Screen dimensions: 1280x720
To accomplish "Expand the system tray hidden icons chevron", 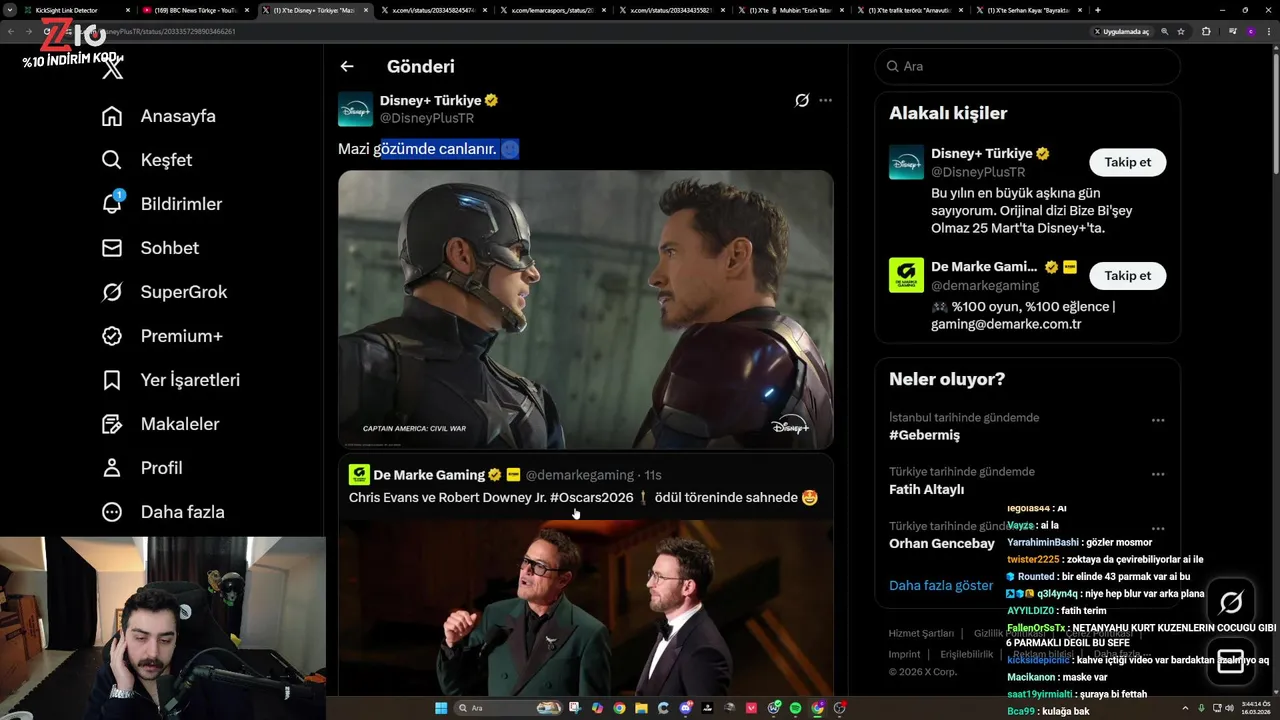I will pyautogui.click(x=1185, y=708).
